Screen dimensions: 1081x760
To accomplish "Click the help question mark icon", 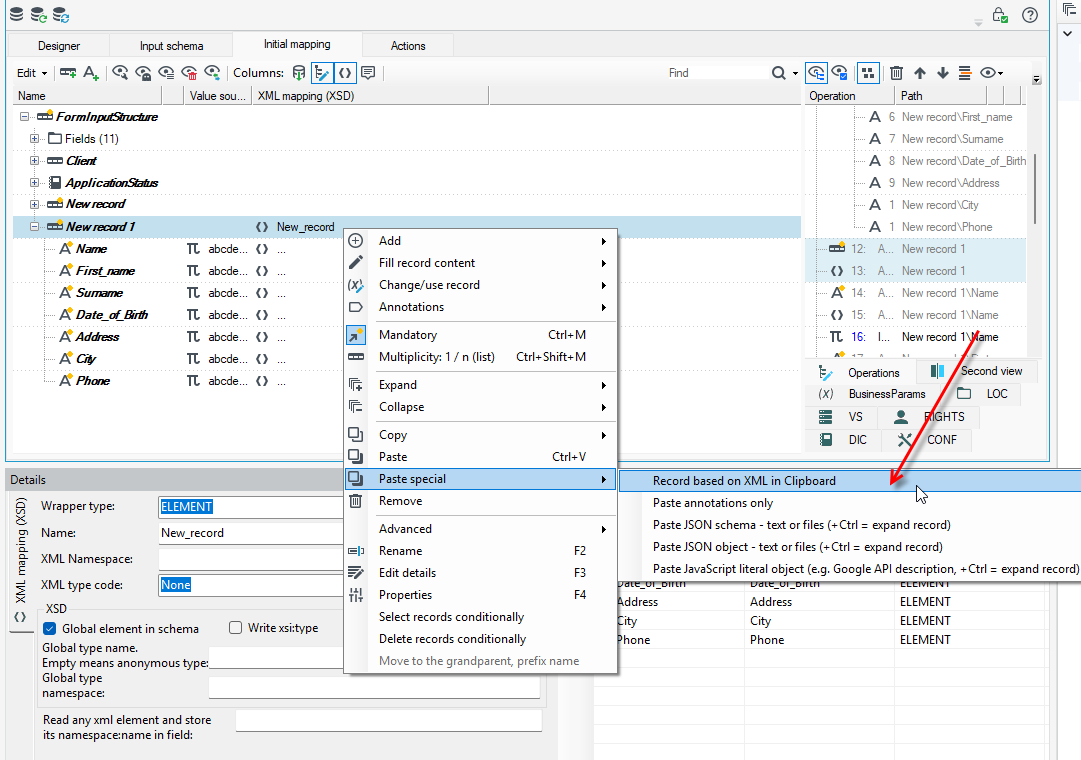I will coord(1030,14).
